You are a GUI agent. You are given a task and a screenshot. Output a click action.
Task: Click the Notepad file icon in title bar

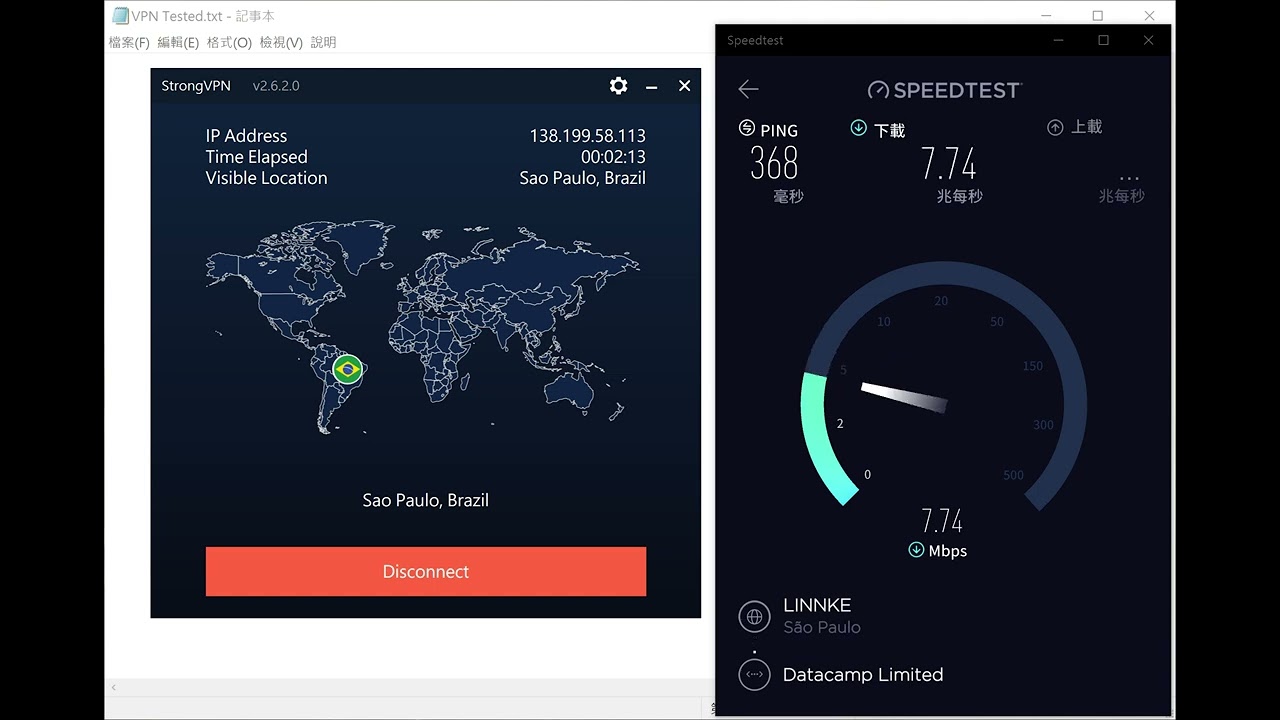click(120, 15)
